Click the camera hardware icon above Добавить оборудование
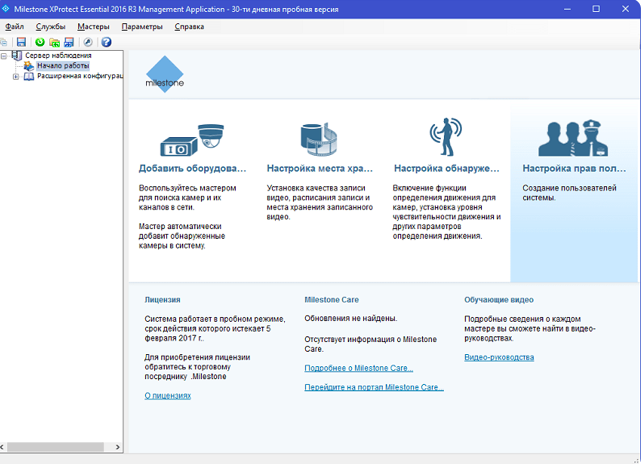The height and width of the screenshot is (464, 641). coord(192,140)
